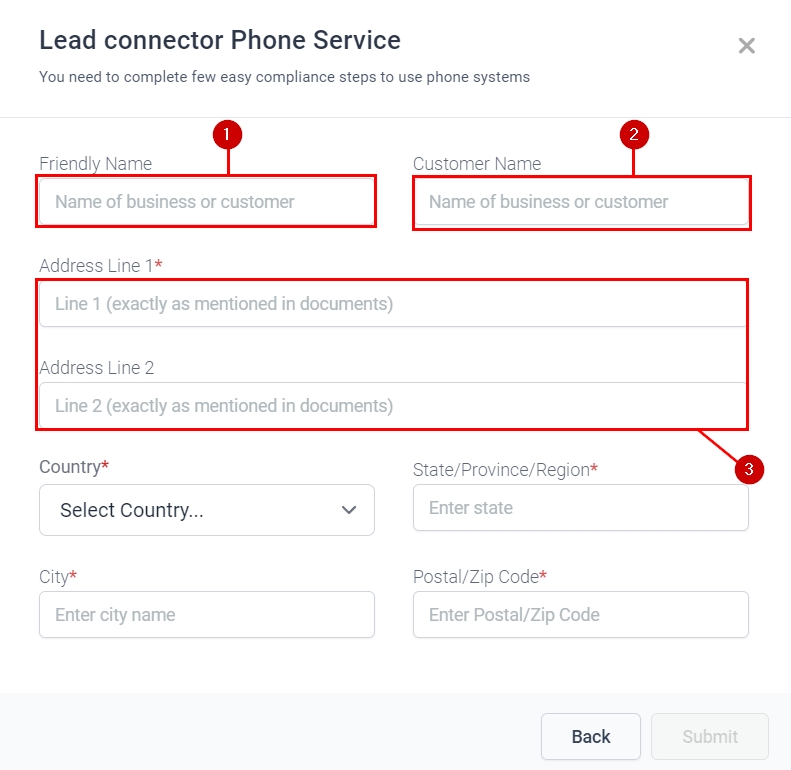
Task: Open the Select Country dropdown
Action: (x=207, y=510)
